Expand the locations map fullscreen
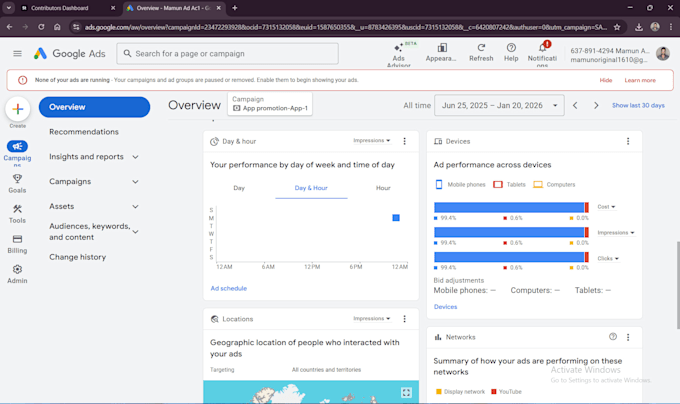Viewport: 680px width, 404px height. pos(406,393)
